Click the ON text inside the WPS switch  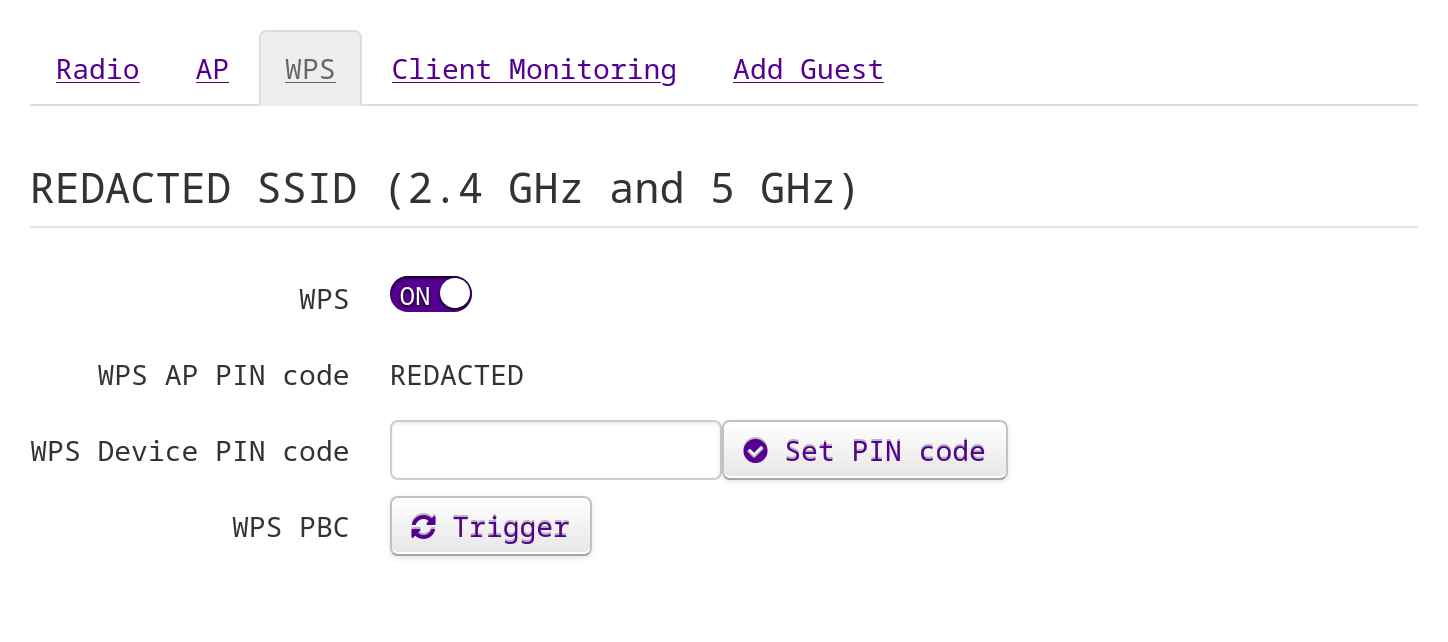[414, 296]
